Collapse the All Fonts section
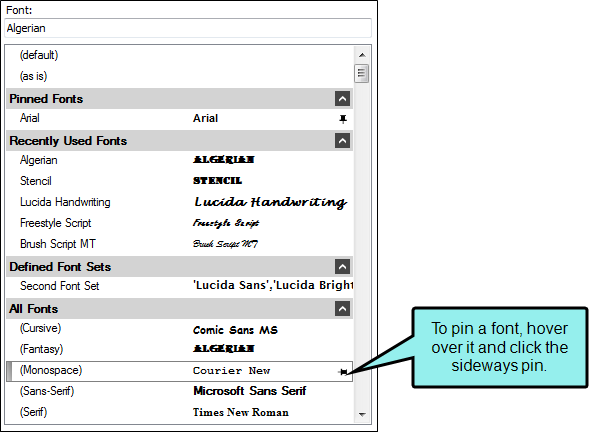This screenshot has height=432, width=597. coord(342,309)
